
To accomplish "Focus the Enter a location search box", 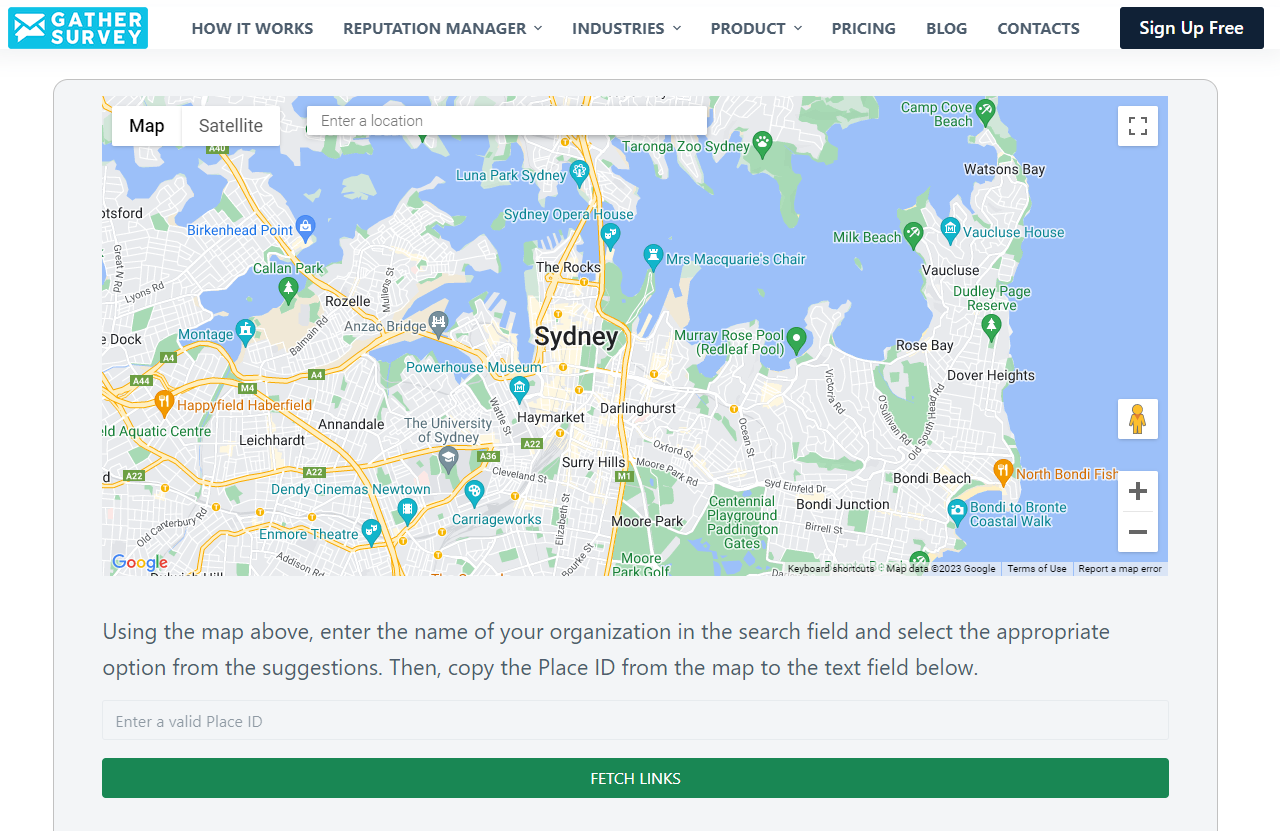I will pyautogui.click(x=506, y=121).
